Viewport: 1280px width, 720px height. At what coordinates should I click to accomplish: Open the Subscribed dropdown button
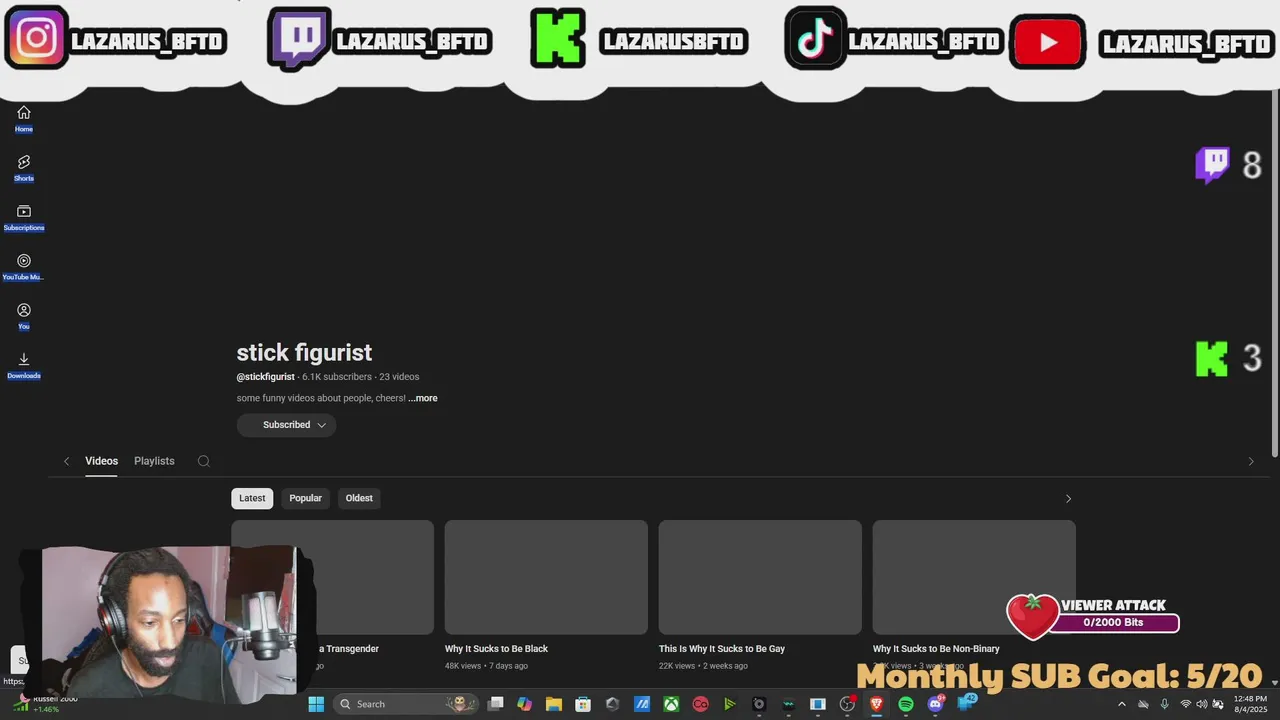(286, 425)
